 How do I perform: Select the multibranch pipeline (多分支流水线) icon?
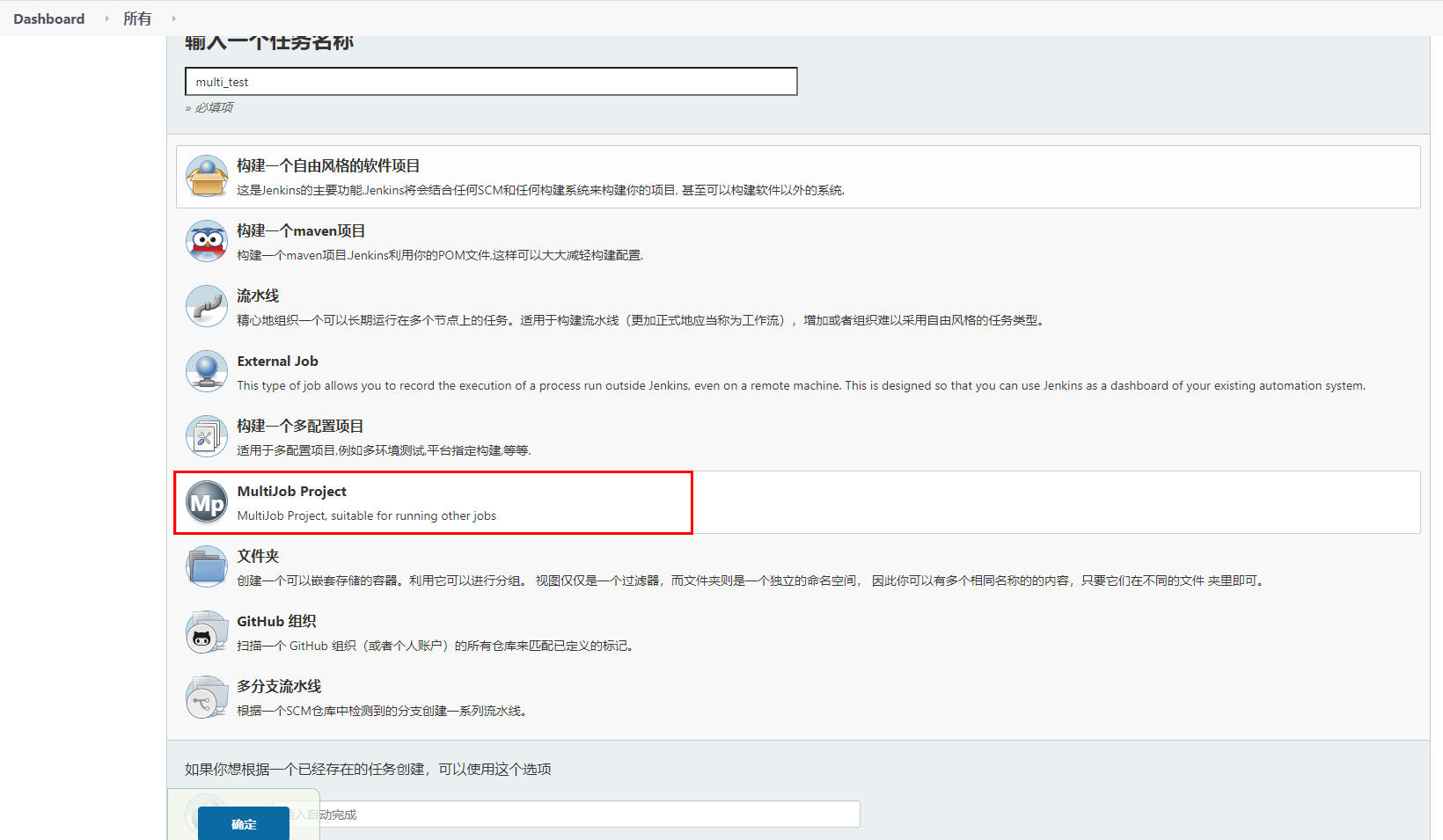(x=207, y=698)
